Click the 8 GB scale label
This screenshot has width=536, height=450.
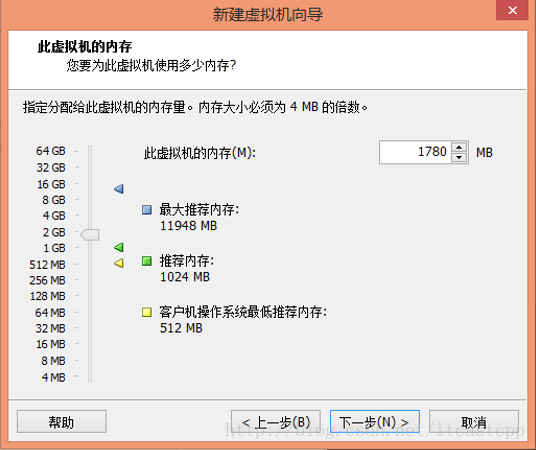click(x=54, y=200)
